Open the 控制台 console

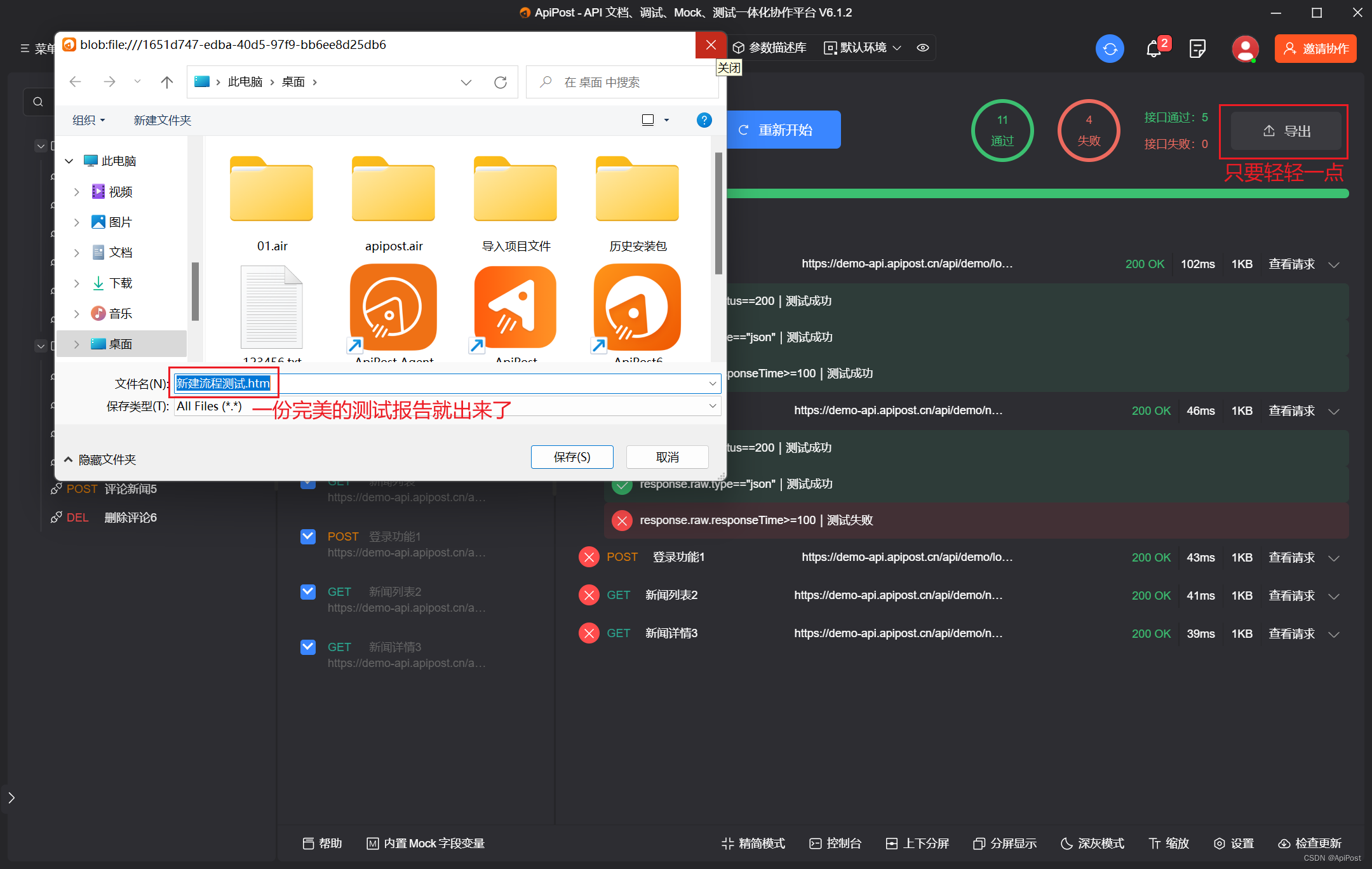[835, 843]
